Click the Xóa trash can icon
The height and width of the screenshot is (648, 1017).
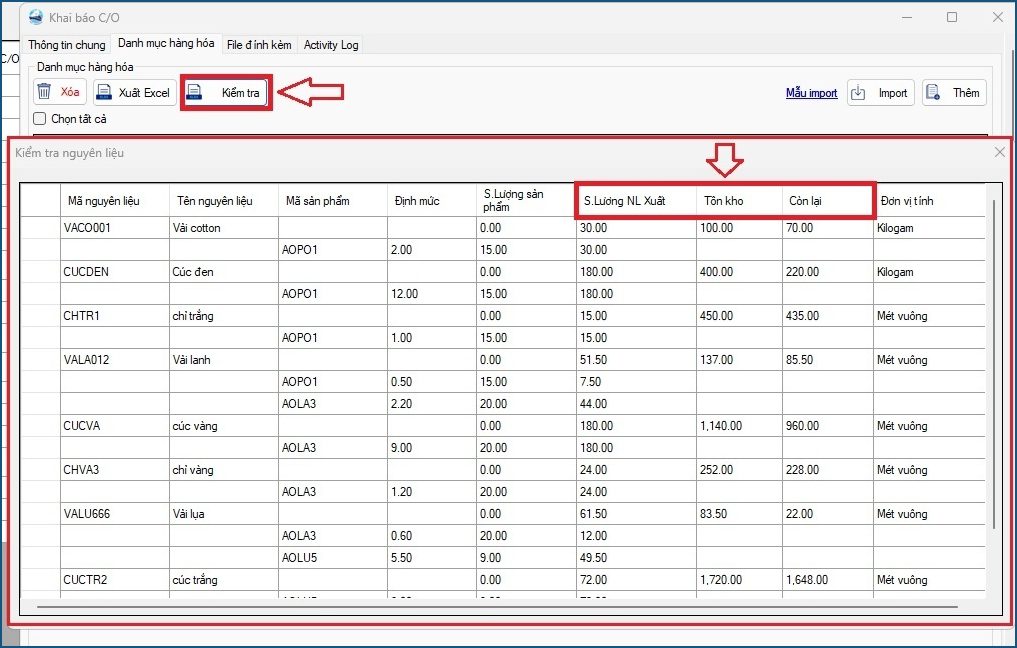coord(44,92)
